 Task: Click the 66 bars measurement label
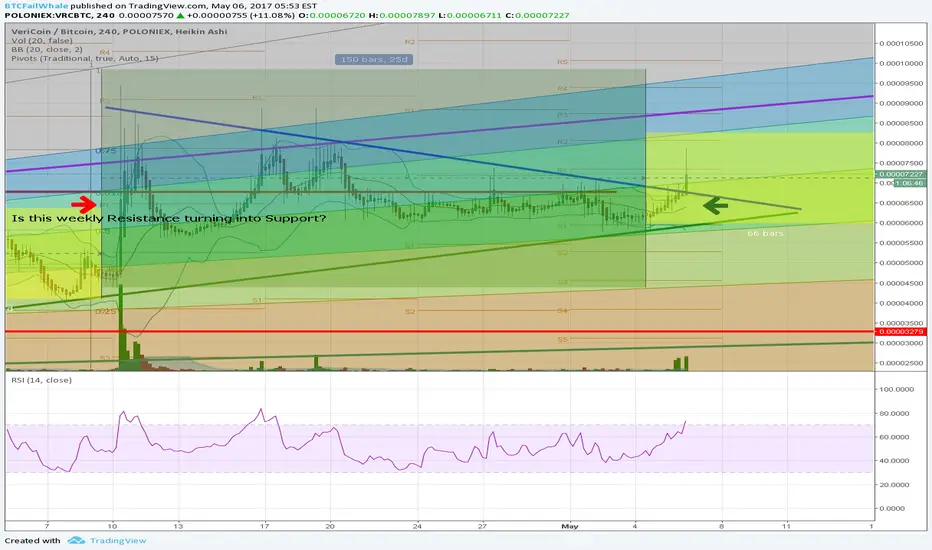[x=766, y=233]
